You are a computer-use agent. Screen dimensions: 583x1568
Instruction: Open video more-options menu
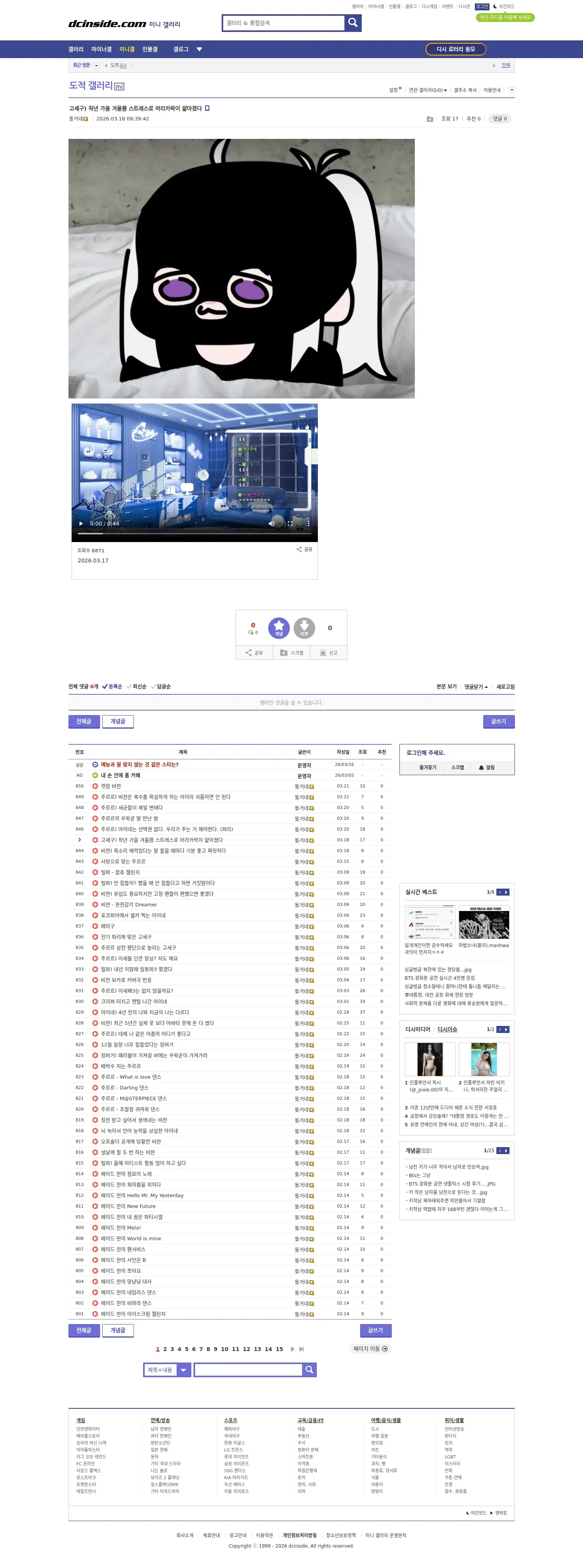tap(308, 524)
